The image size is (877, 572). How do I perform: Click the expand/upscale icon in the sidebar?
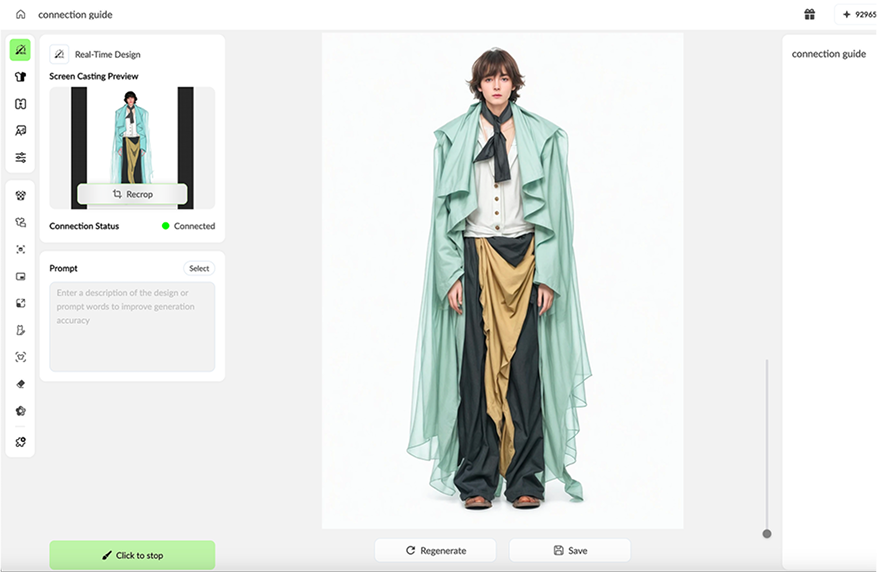(20, 303)
